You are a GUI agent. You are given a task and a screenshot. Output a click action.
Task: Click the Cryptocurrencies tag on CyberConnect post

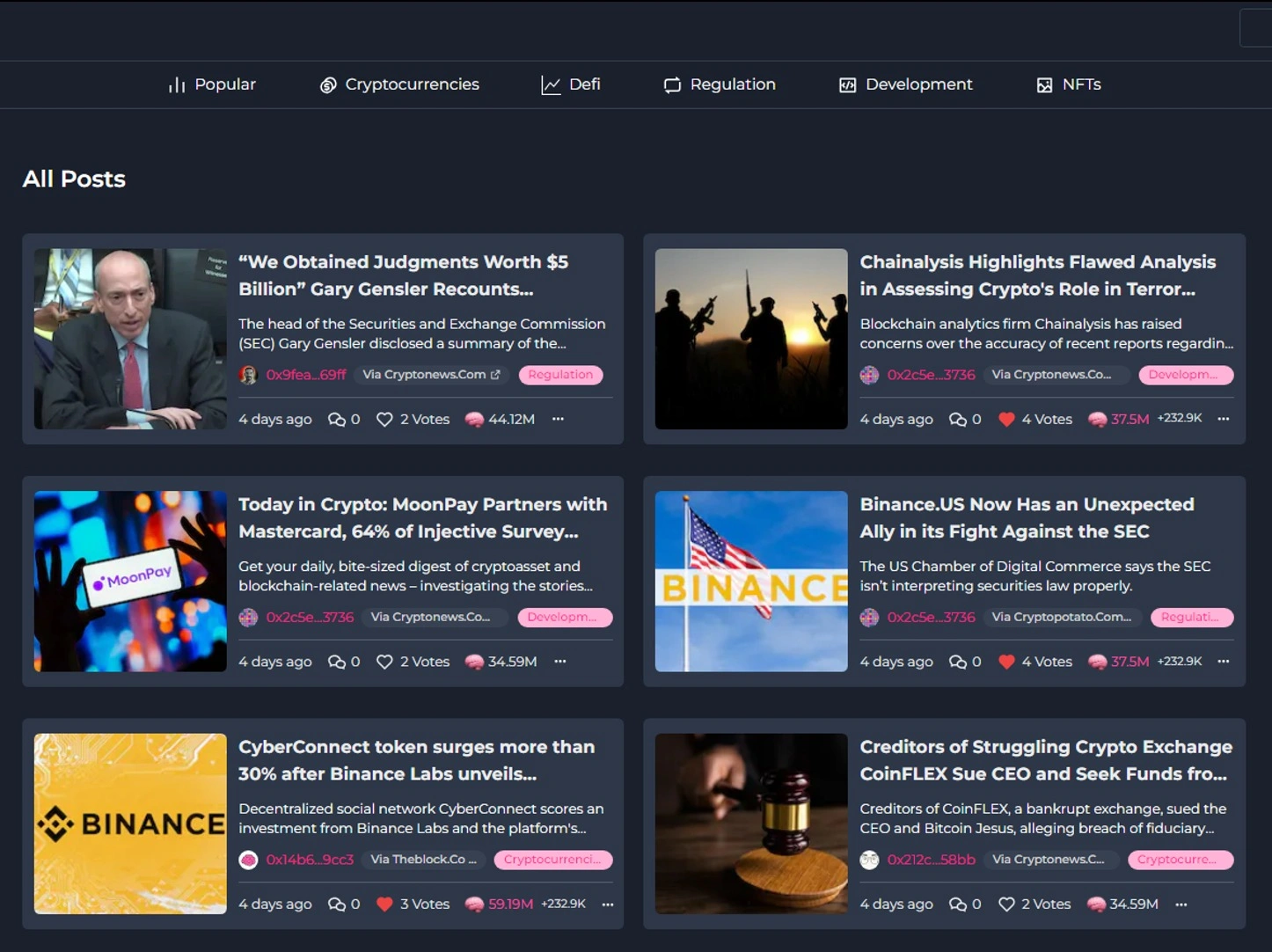pyautogui.click(x=553, y=860)
